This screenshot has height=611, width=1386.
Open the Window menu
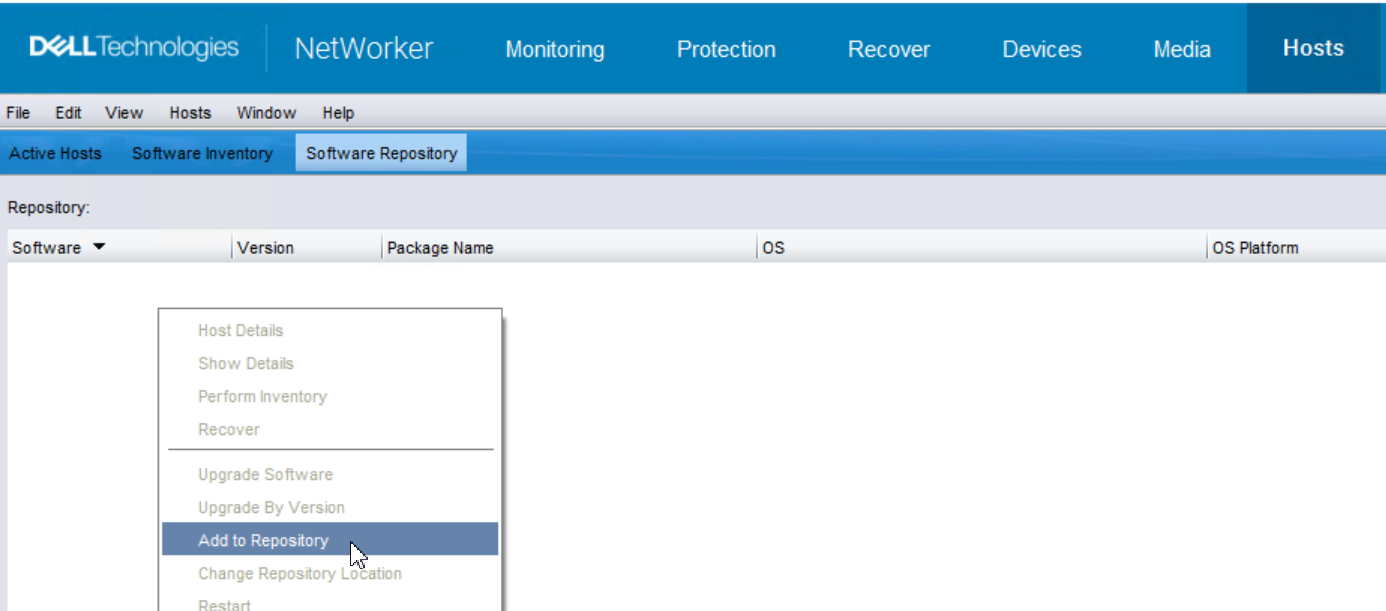coord(266,113)
